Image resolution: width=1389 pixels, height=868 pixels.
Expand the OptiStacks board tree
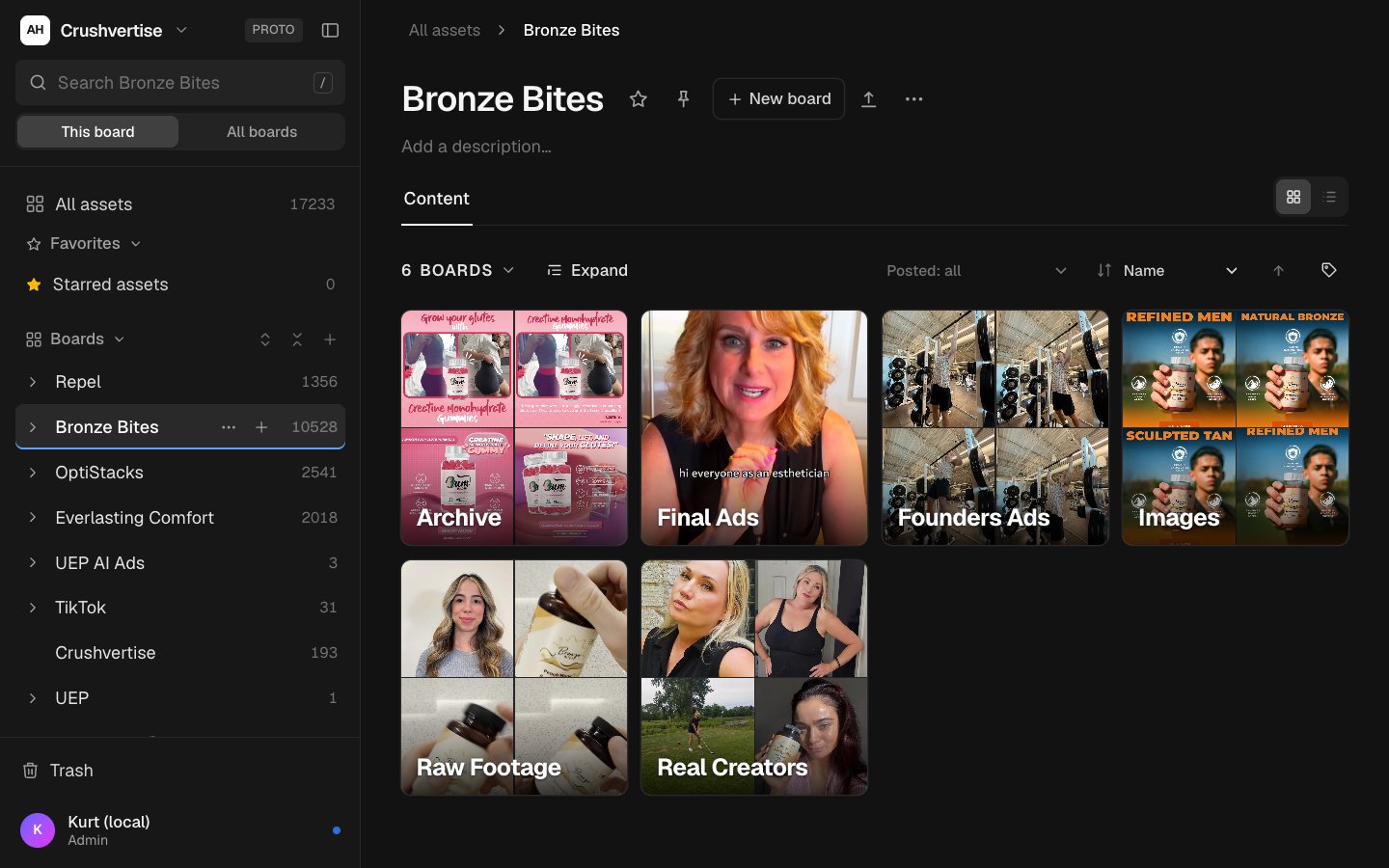[x=33, y=473]
